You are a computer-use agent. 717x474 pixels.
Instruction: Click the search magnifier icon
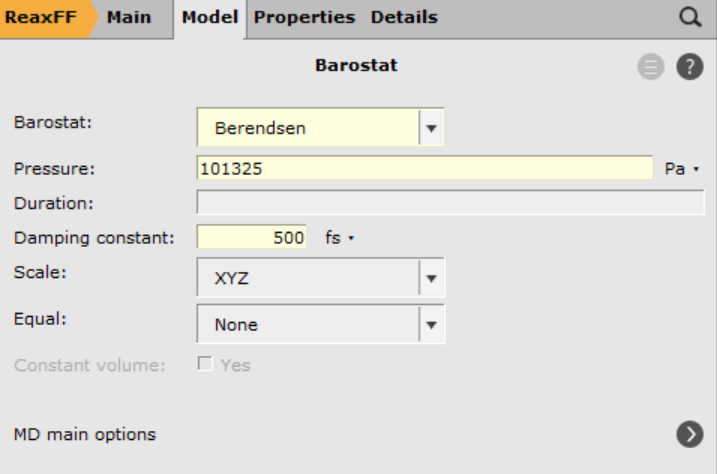(690, 17)
